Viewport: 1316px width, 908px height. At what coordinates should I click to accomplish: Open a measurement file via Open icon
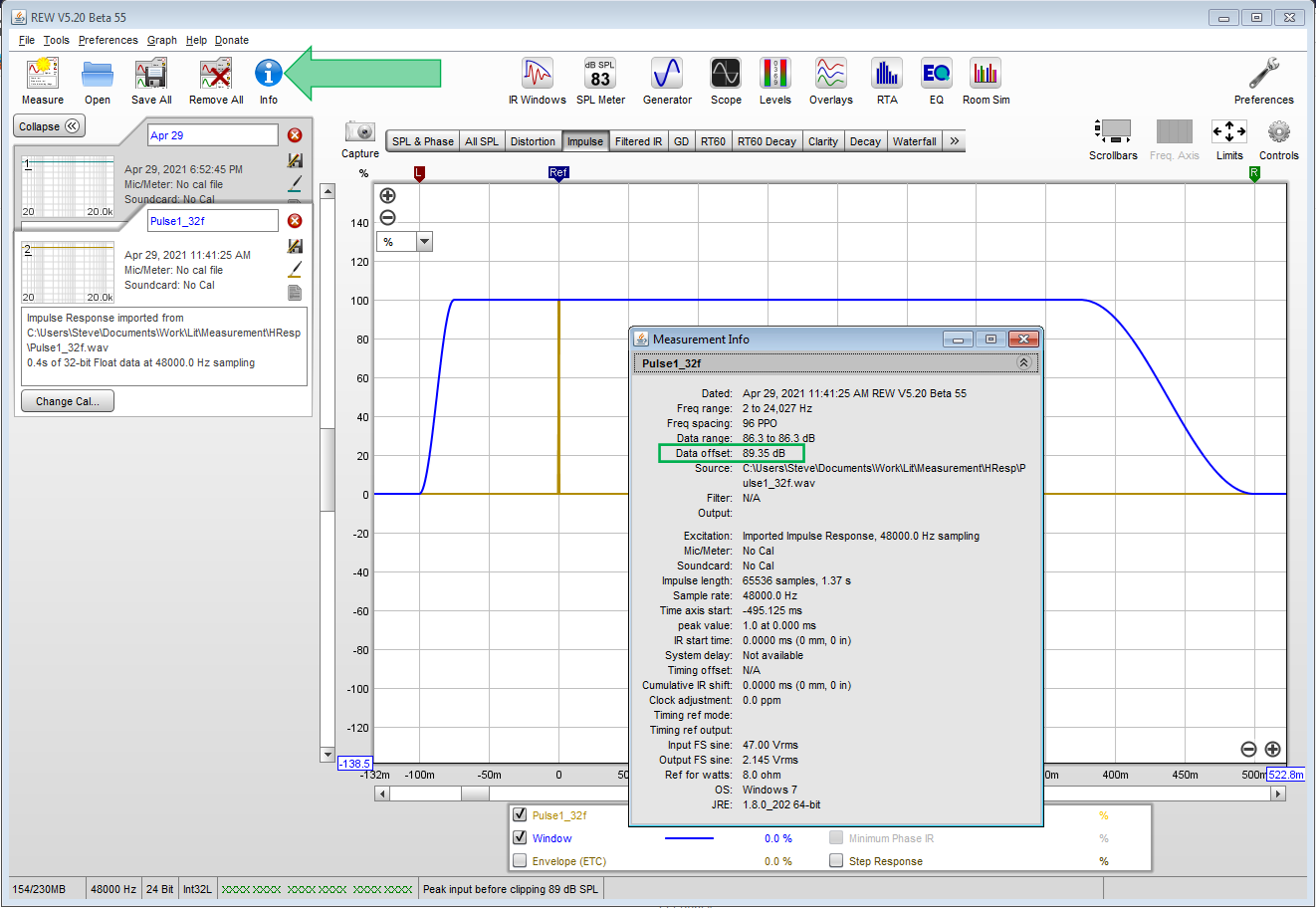(98, 74)
